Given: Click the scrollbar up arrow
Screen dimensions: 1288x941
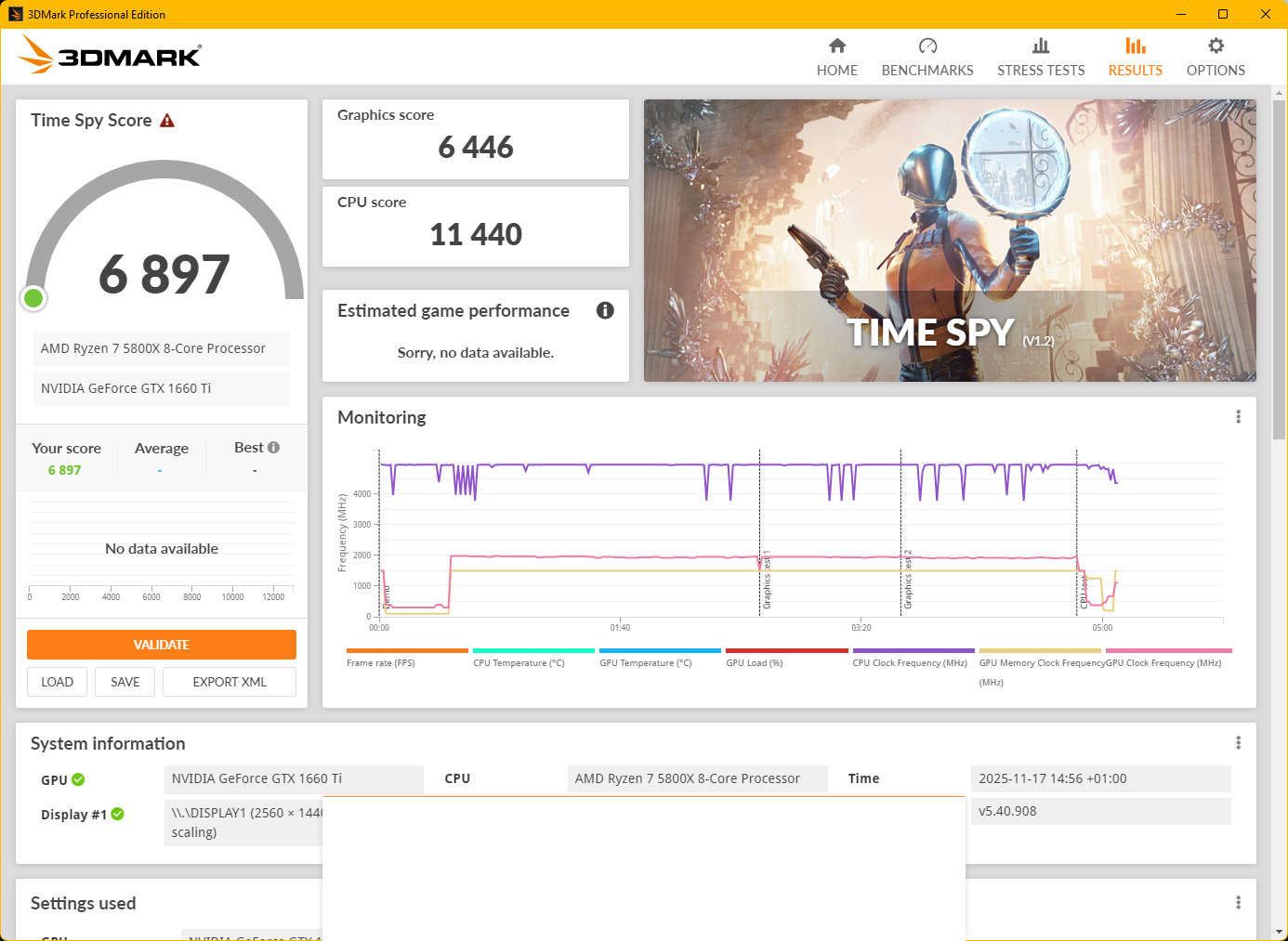Looking at the screenshot, I should click(x=1280, y=93).
